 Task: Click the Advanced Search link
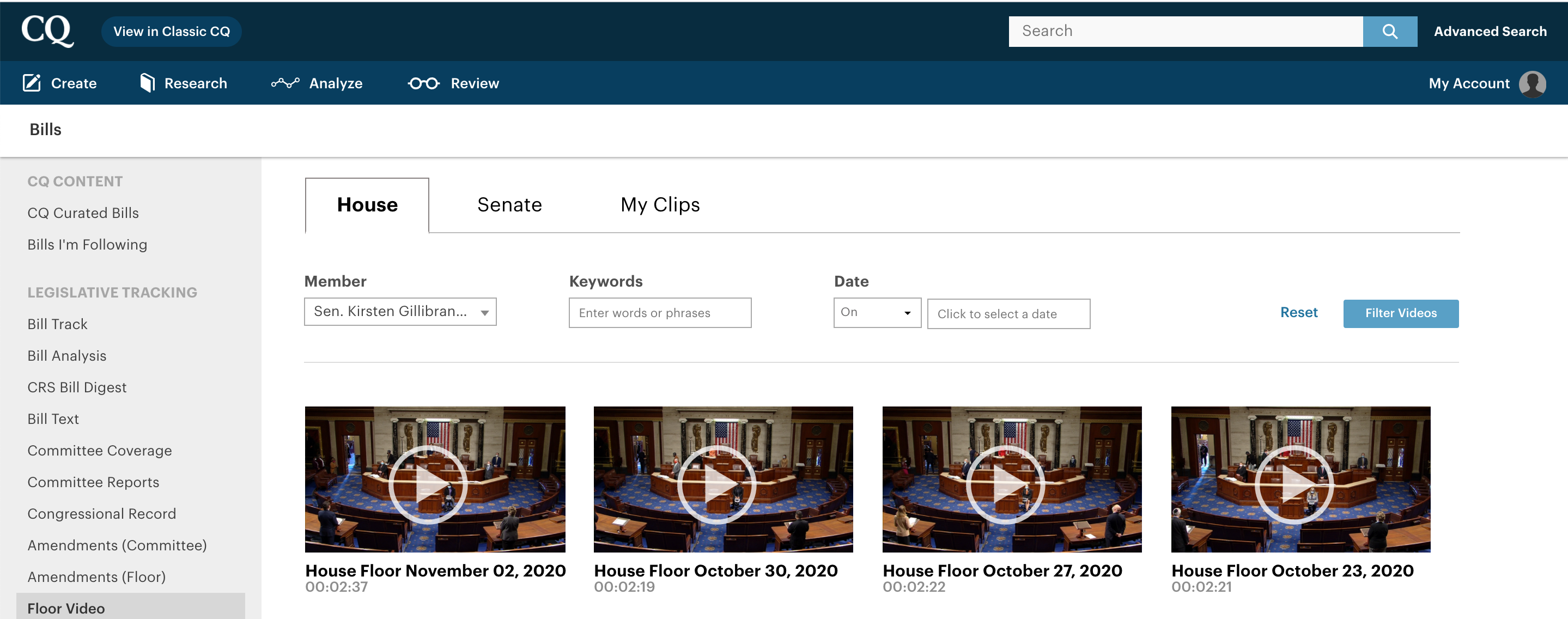tap(1490, 32)
